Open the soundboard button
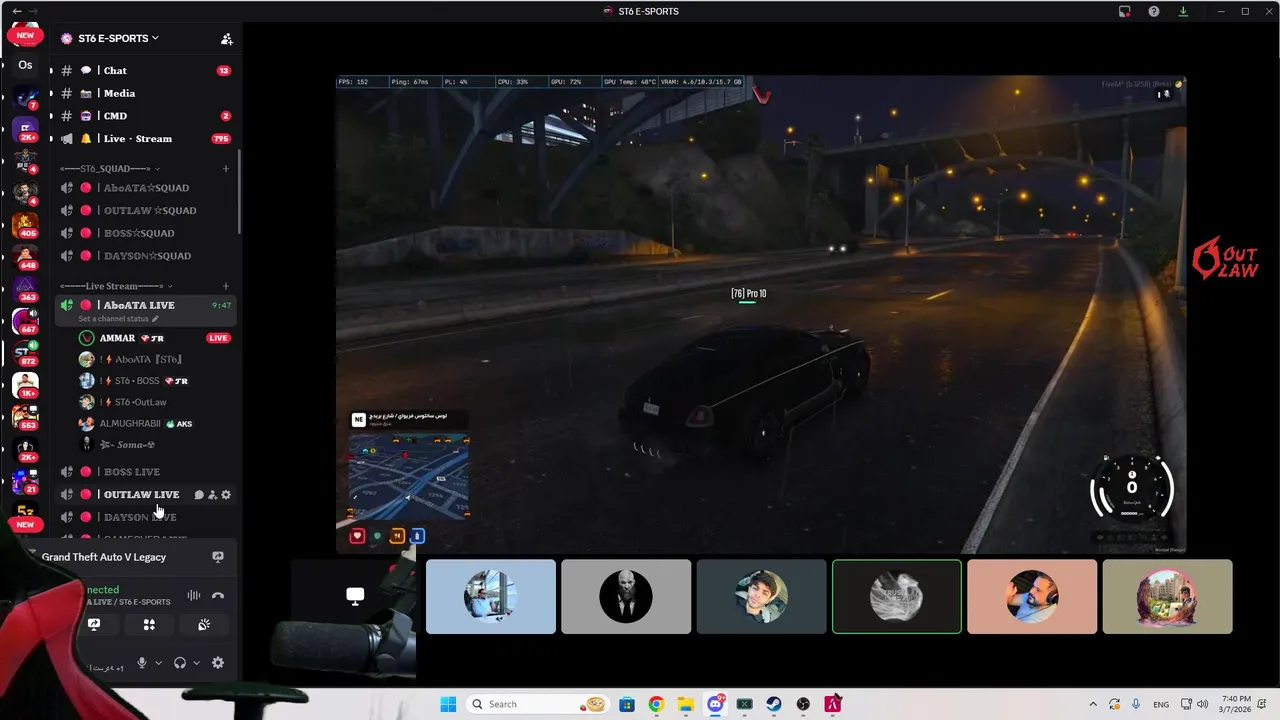 pos(204,624)
